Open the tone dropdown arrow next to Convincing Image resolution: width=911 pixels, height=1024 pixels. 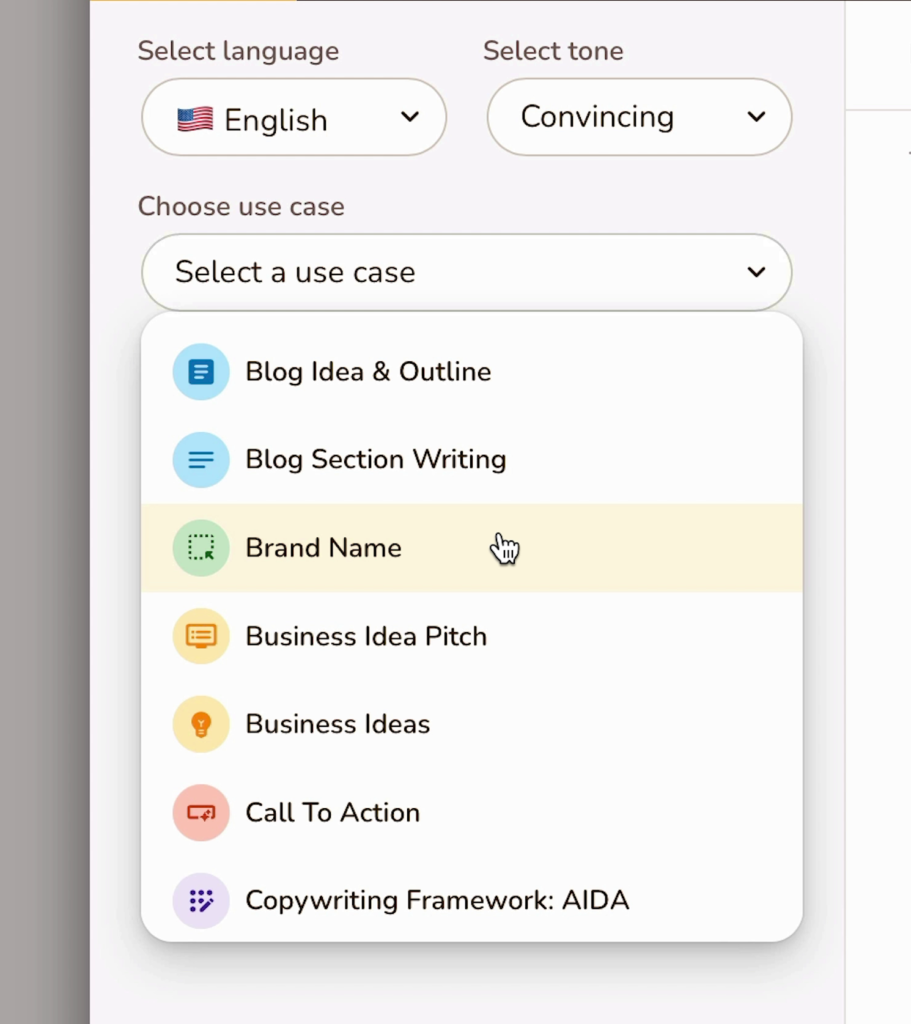coord(757,117)
